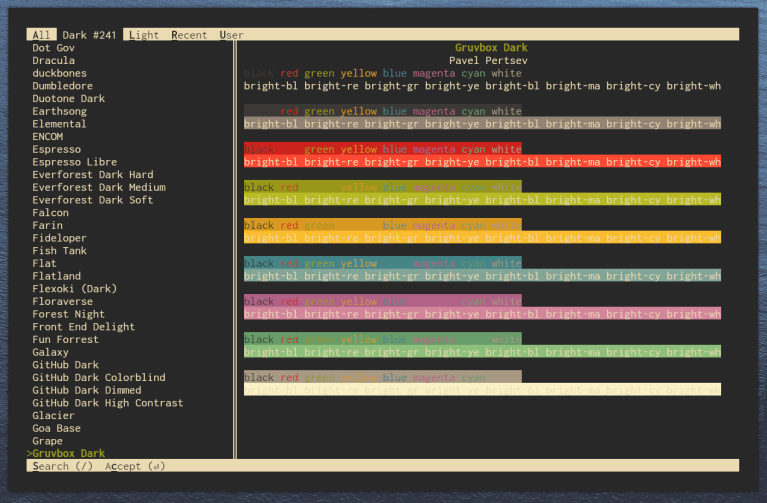The width and height of the screenshot is (767, 503).
Task: Select the Floraverse theme
Action: point(62,301)
